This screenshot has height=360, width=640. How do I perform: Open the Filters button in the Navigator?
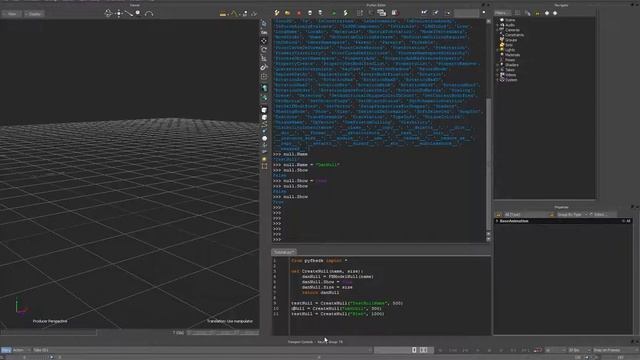point(502,13)
